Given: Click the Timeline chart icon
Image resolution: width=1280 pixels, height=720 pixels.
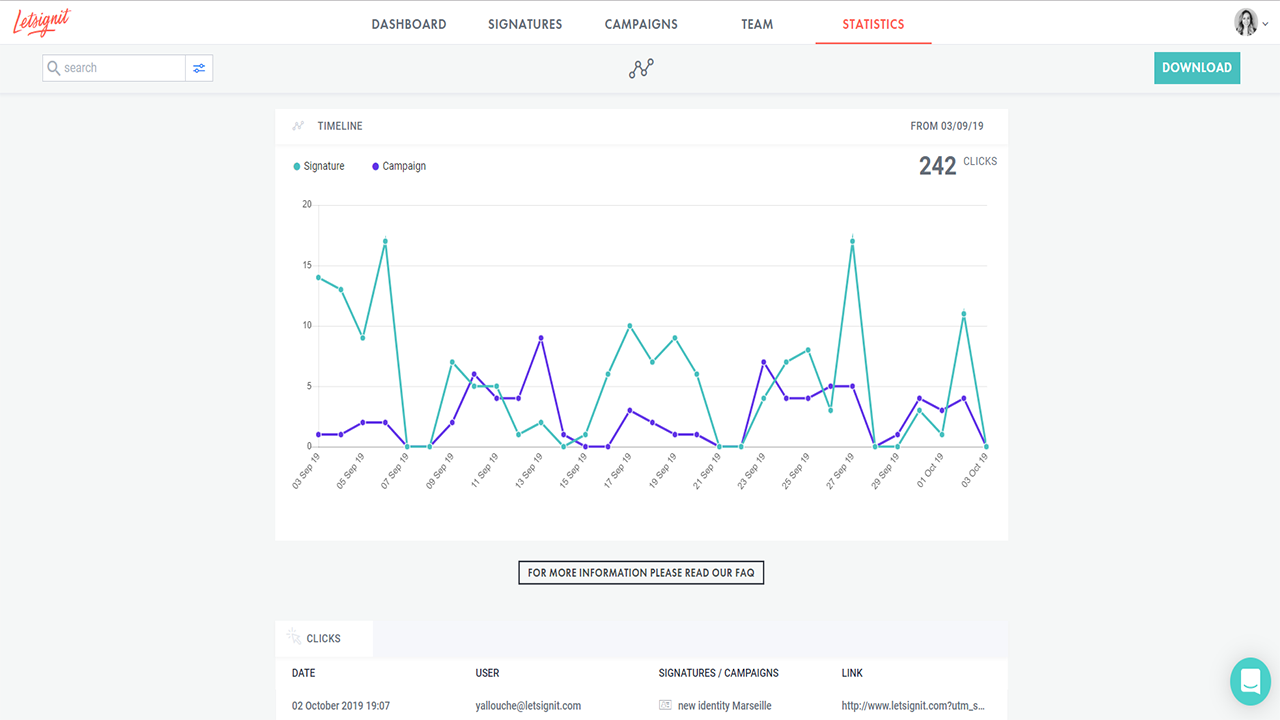Looking at the screenshot, I should pyautogui.click(x=298, y=126).
